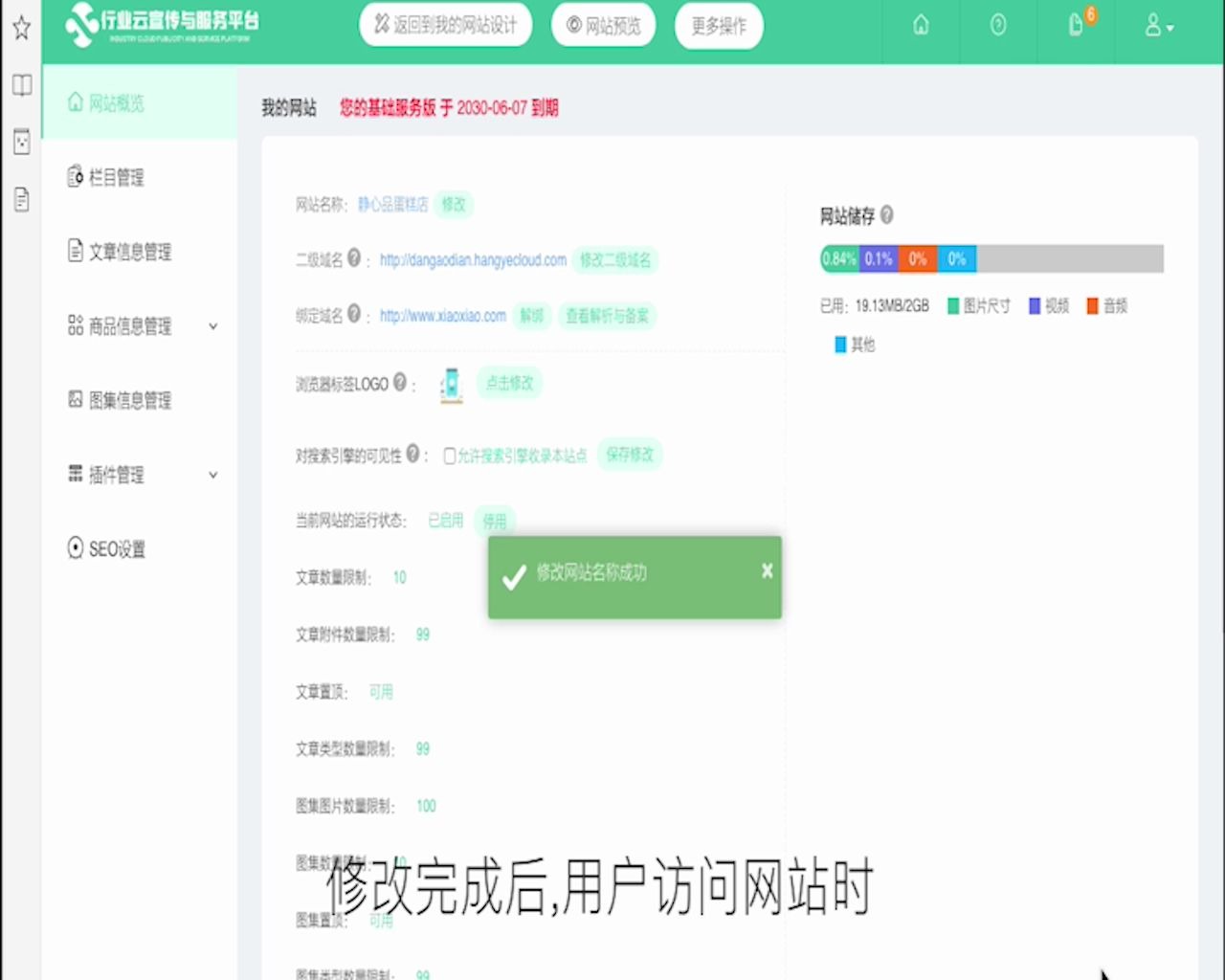Click green 图片尺寸 legend swatch
The height and width of the screenshot is (980, 1225).
(x=953, y=306)
